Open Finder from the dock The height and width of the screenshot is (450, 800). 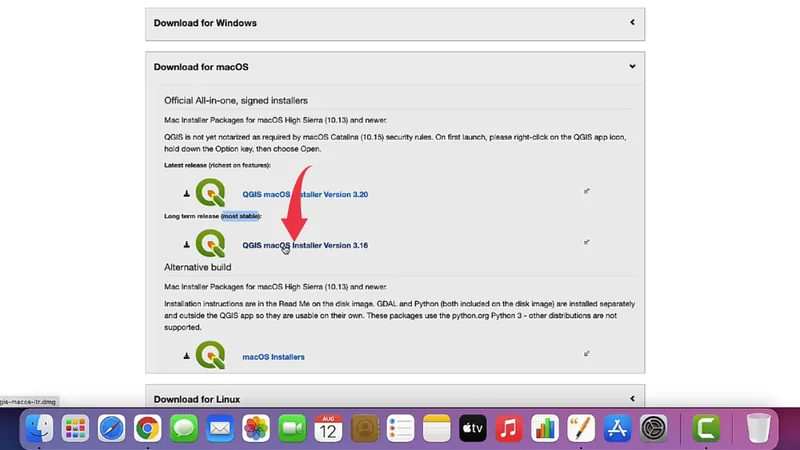(39, 429)
